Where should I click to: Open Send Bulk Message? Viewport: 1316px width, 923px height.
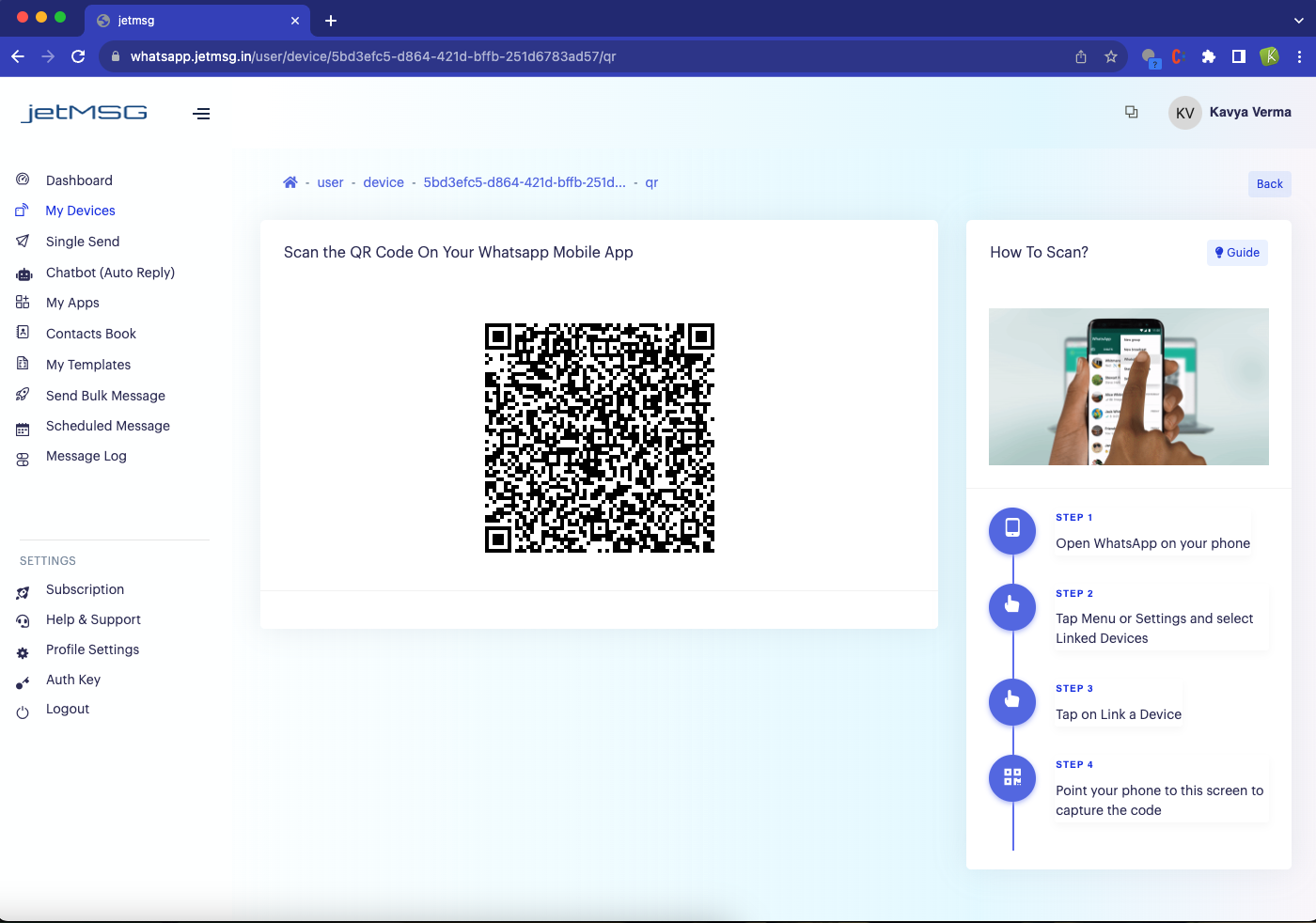click(x=105, y=396)
